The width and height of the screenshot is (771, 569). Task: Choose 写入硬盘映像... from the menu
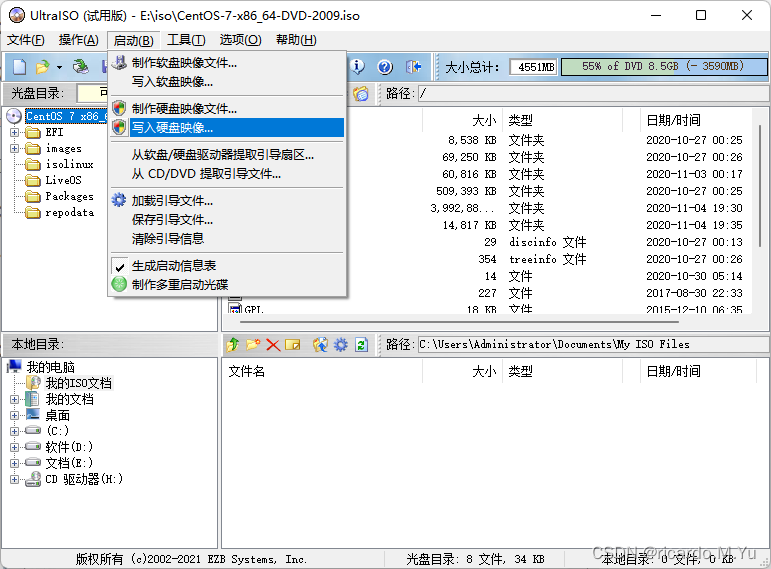(x=227, y=127)
